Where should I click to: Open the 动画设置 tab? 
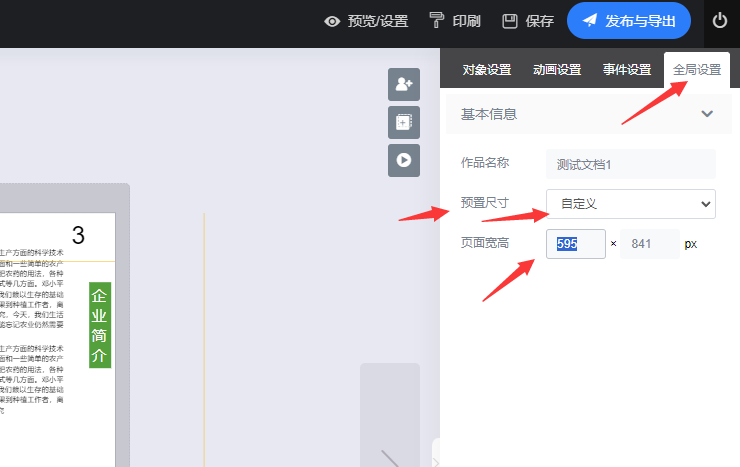[x=557, y=70]
